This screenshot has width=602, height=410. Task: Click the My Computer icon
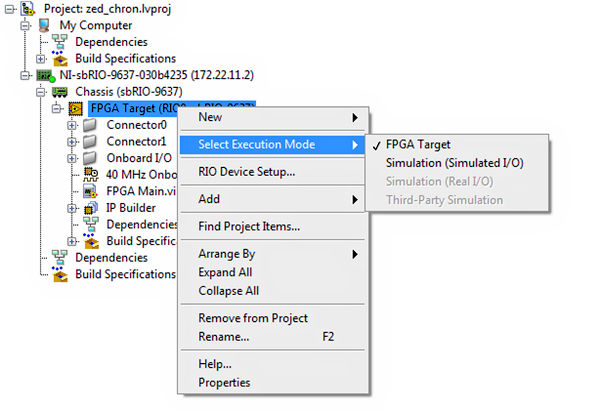[44, 25]
